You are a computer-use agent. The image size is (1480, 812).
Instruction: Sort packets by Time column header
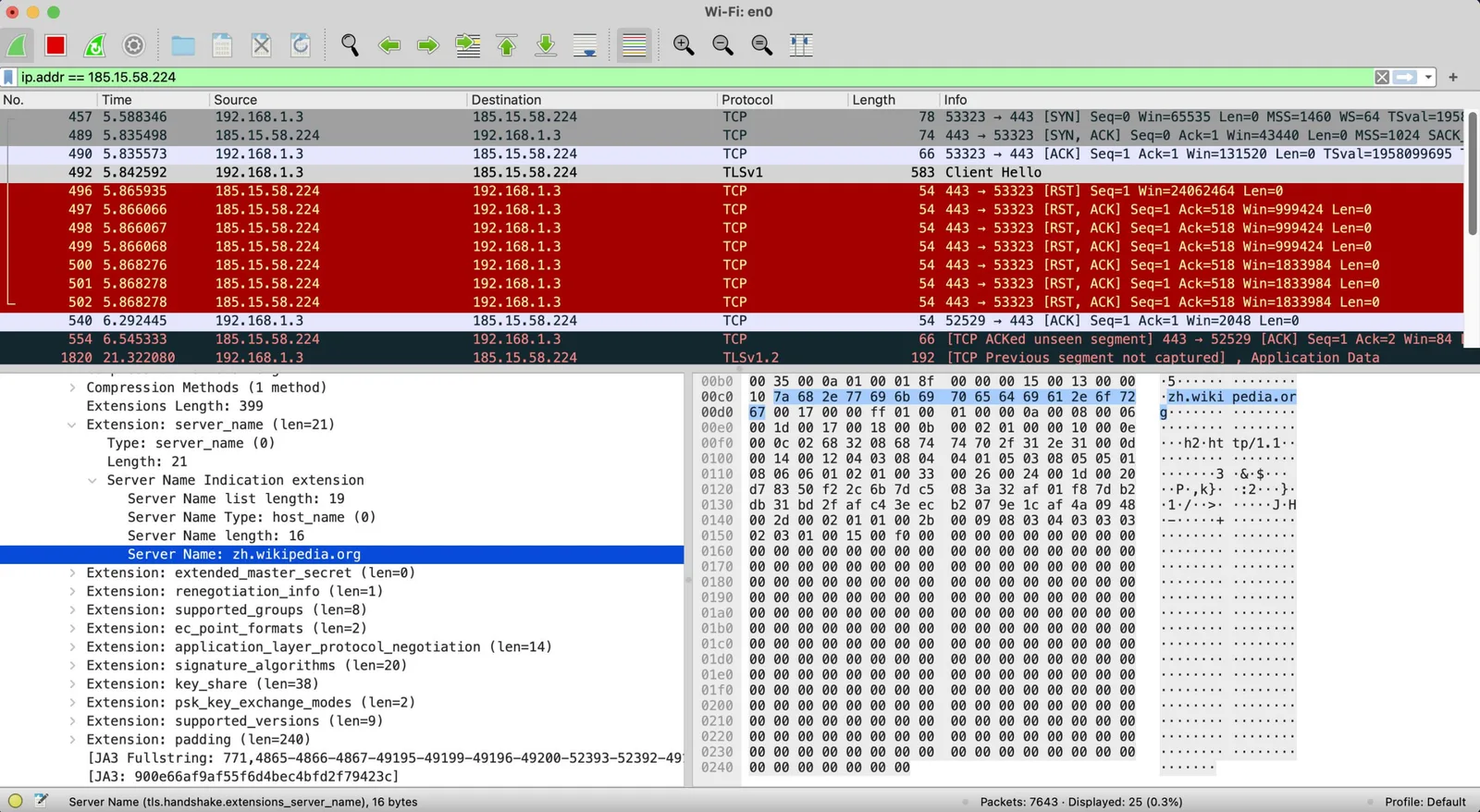point(153,100)
